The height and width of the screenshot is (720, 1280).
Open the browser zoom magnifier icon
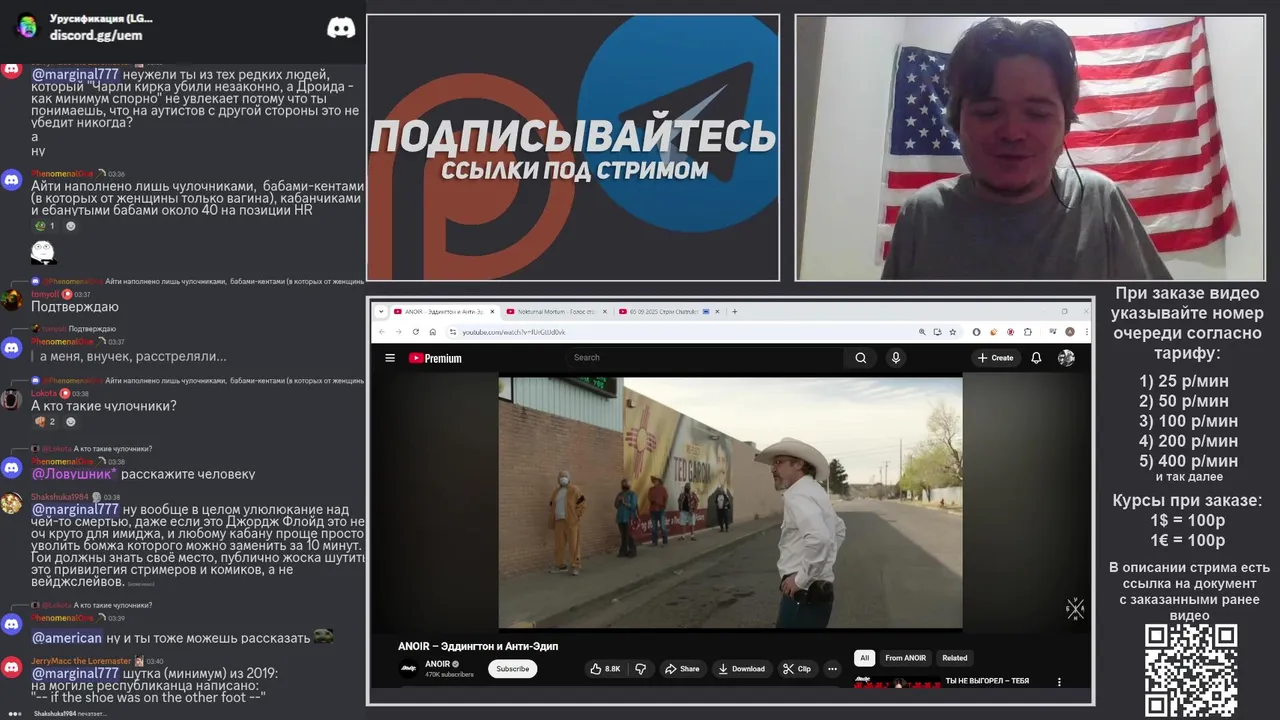click(922, 332)
